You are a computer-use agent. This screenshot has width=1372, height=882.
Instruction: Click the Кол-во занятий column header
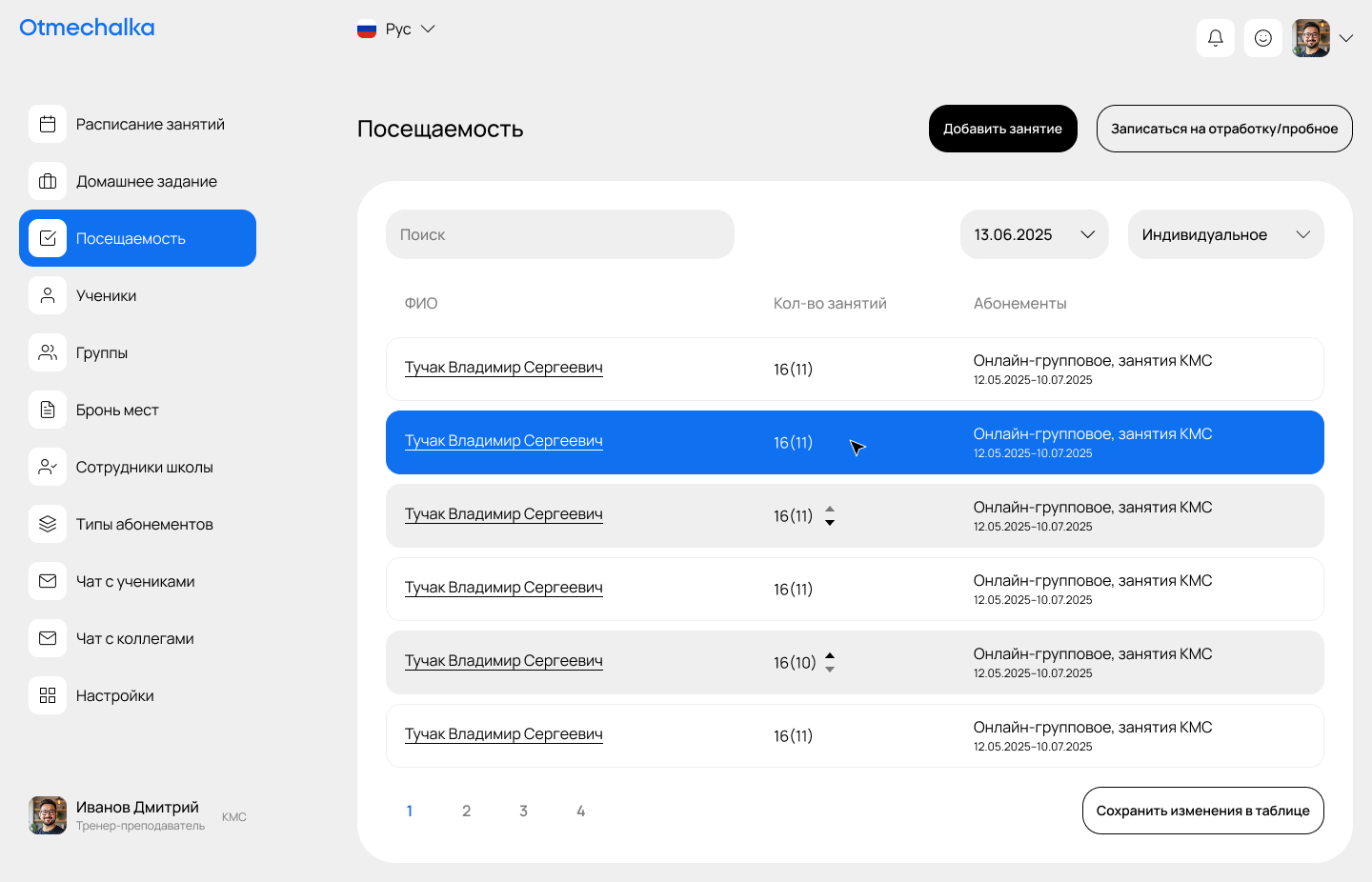pyautogui.click(x=830, y=303)
